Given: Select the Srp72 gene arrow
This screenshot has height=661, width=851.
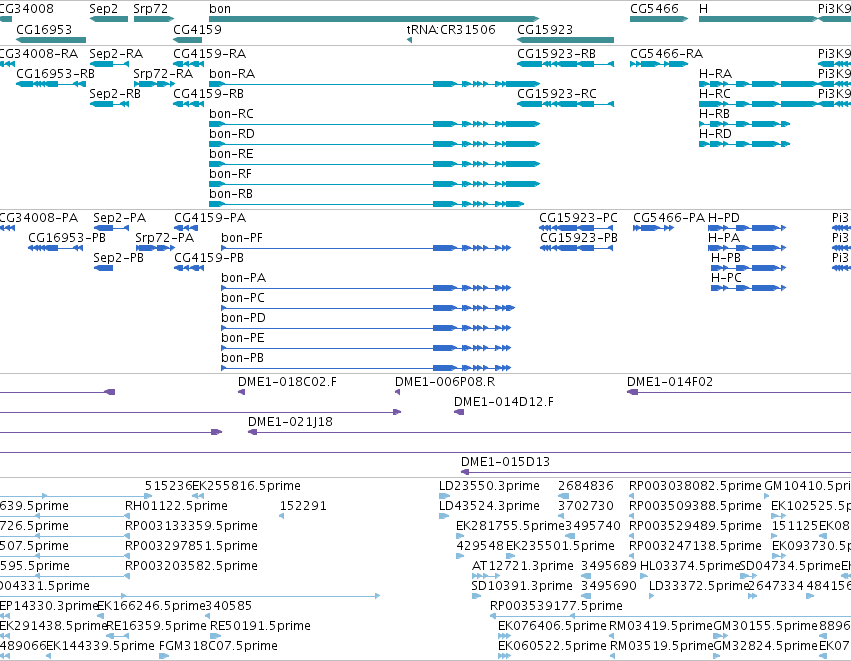Looking at the screenshot, I should tap(154, 19).
